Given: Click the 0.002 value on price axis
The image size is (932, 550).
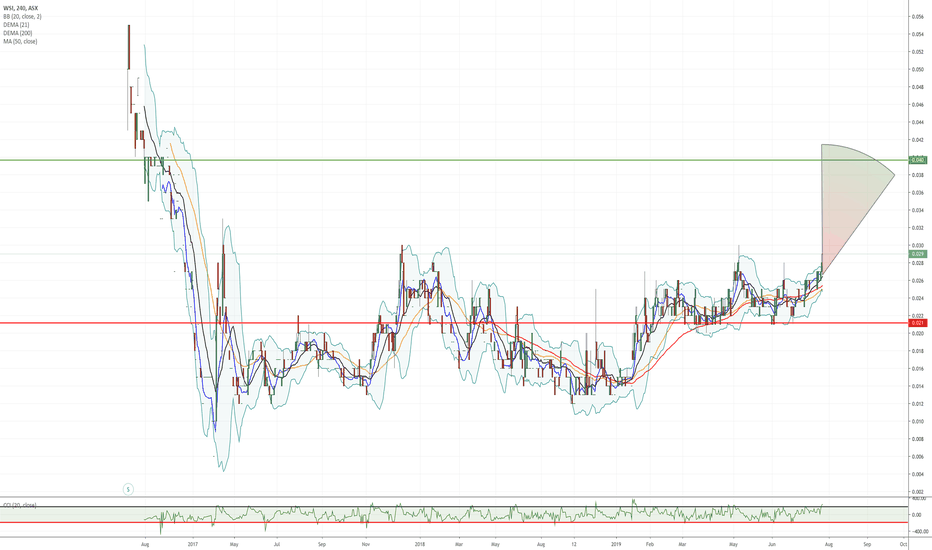Looking at the screenshot, I should point(918,492).
